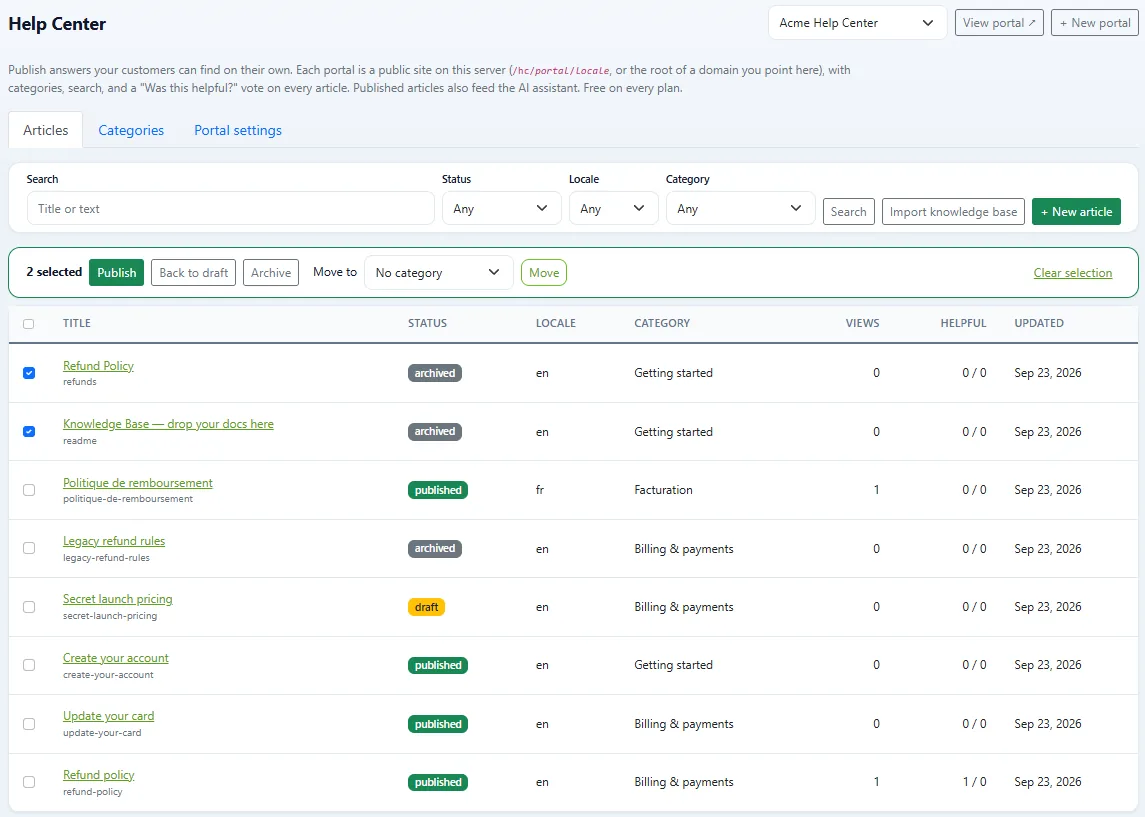Click the CATEGORY column header
This screenshot has width=1145, height=817.
click(x=662, y=323)
